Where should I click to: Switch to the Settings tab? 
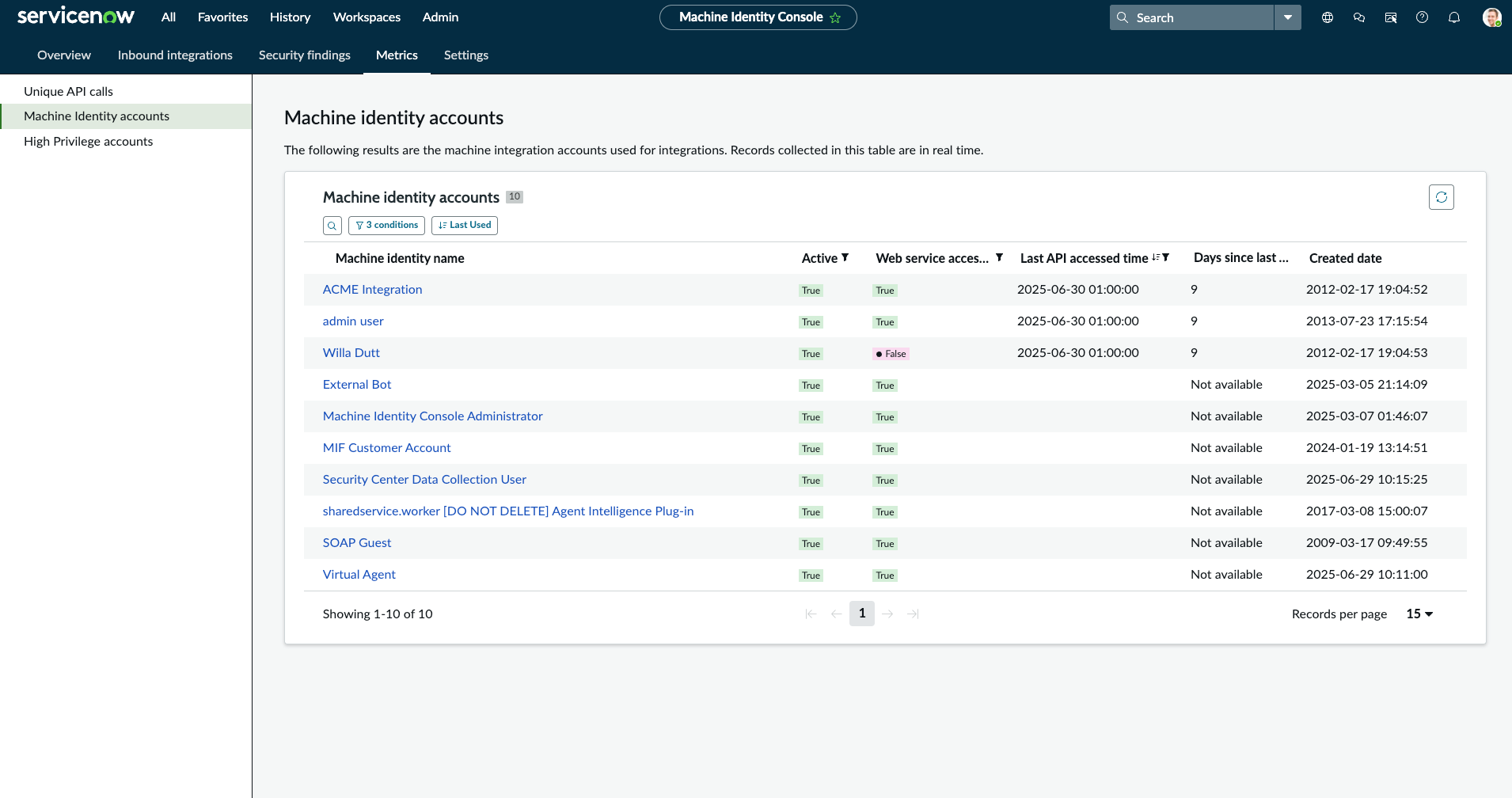pyautogui.click(x=466, y=55)
